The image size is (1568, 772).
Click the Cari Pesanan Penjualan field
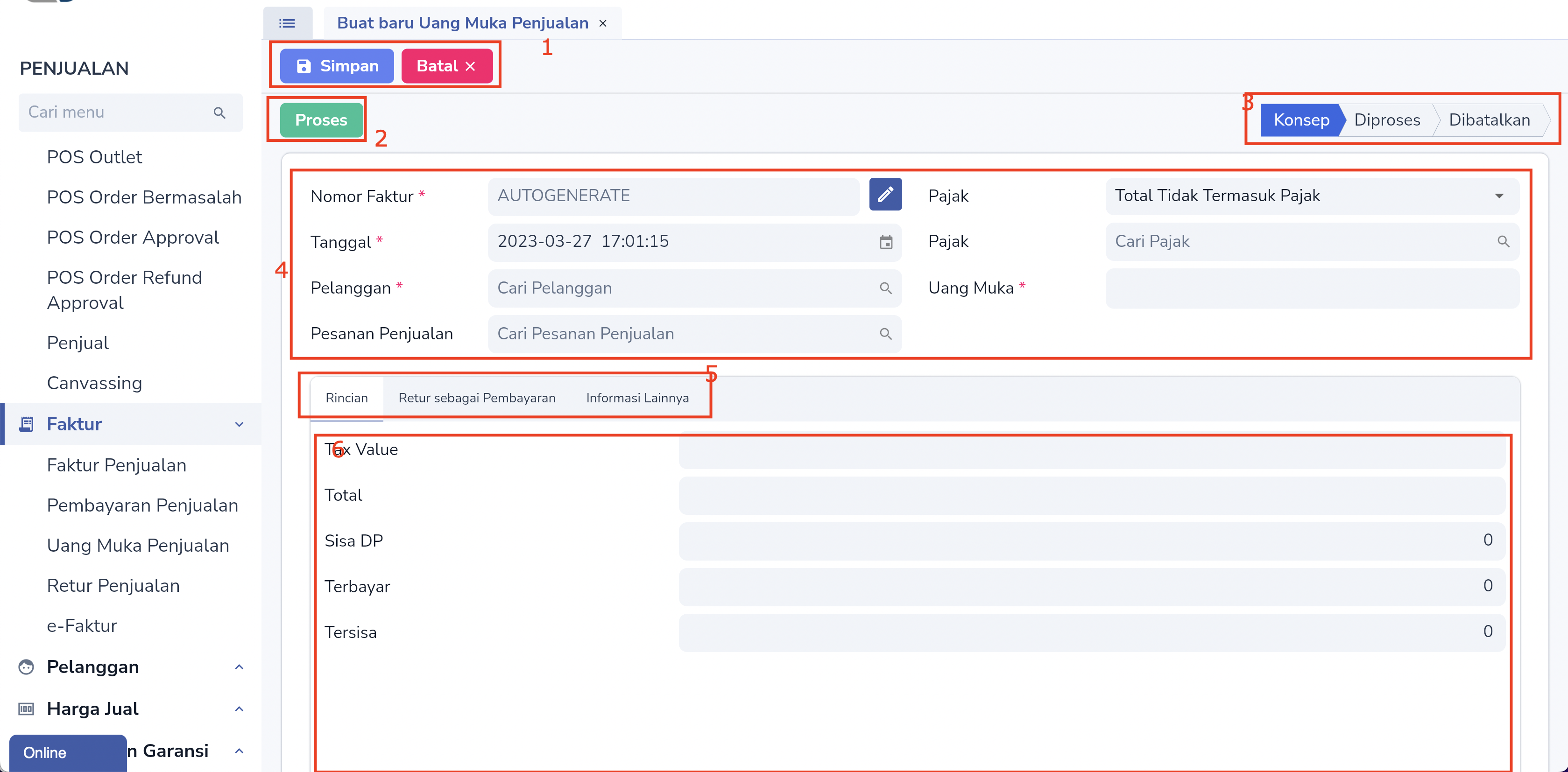pyautogui.click(x=694, y=334)
